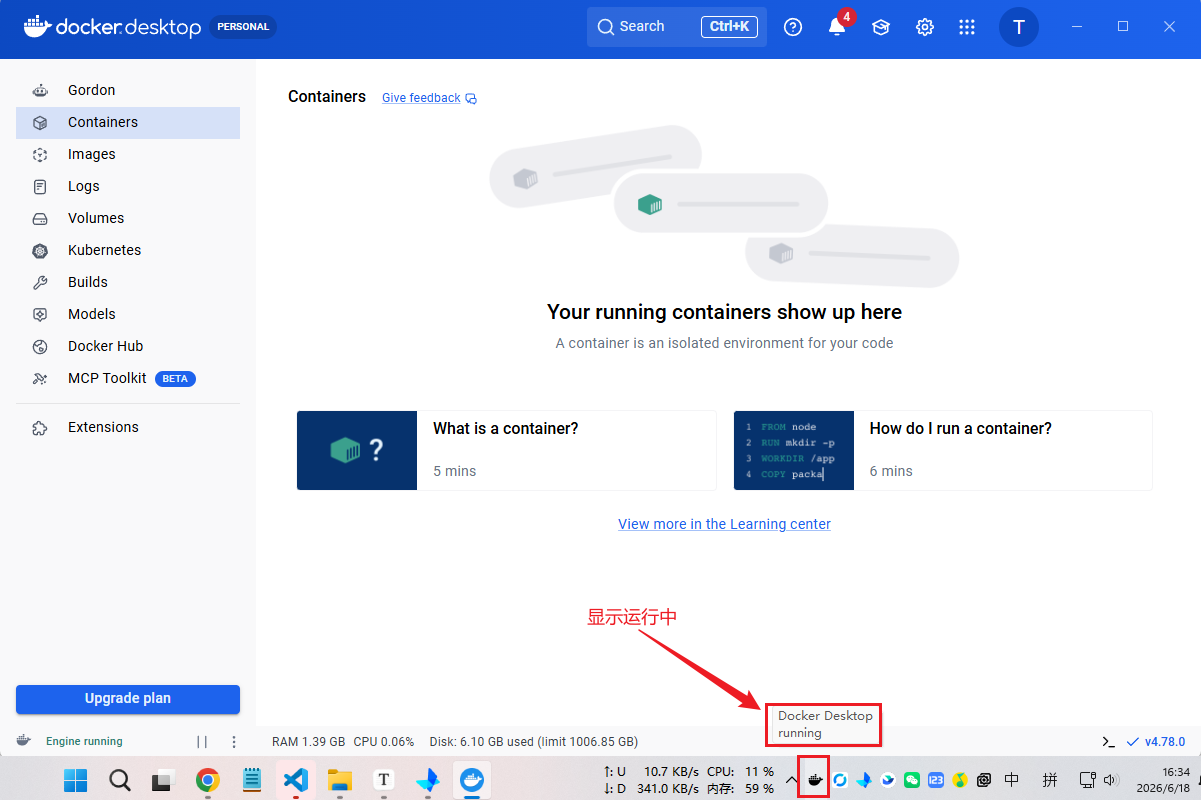Viewport: 1201px width, 800px height.
Task: Open Windows Start menu
Action: (75, 780)
